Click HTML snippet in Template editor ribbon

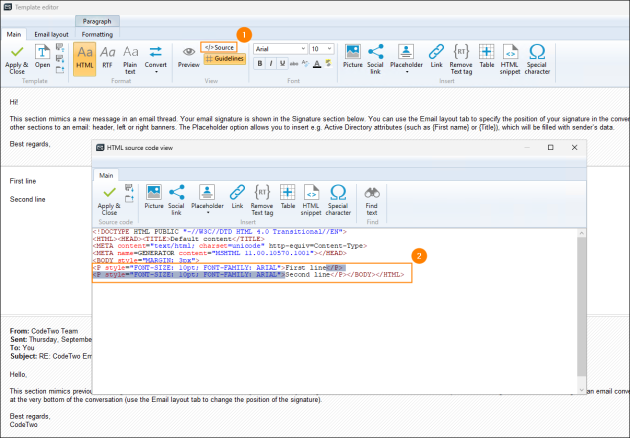[x=510, y=59]
